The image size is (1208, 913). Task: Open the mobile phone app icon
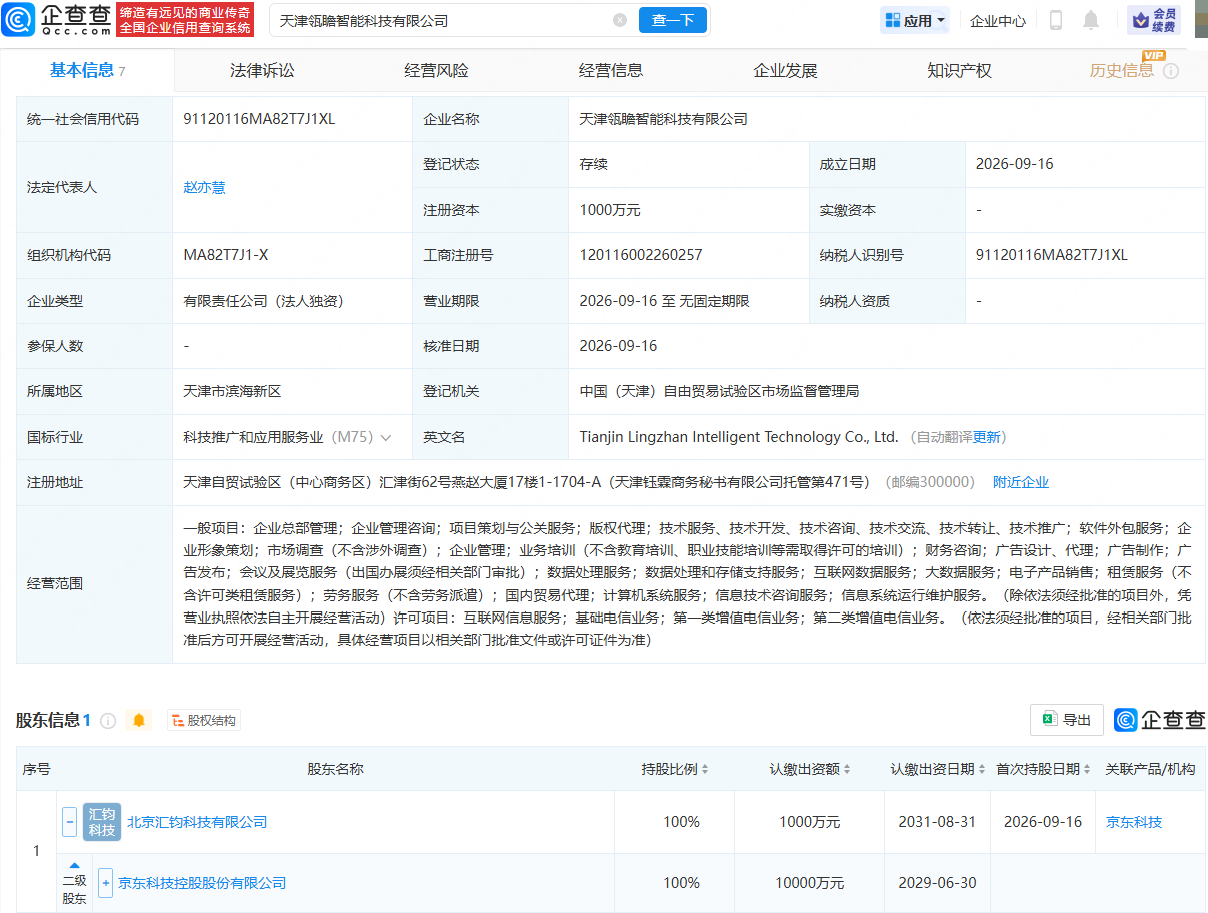[1056, 20]
